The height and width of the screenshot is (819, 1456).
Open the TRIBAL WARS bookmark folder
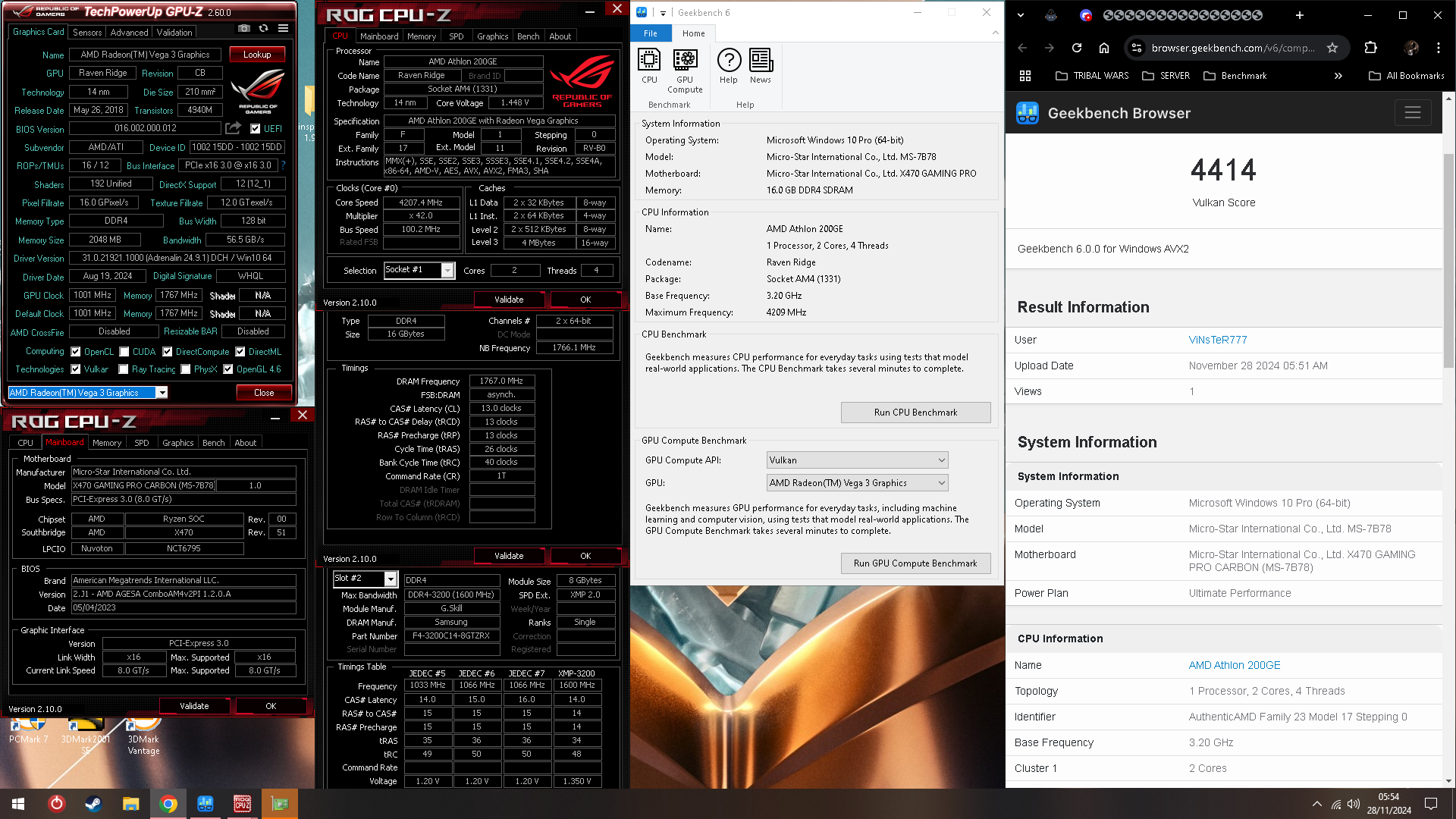[1092, 76]
